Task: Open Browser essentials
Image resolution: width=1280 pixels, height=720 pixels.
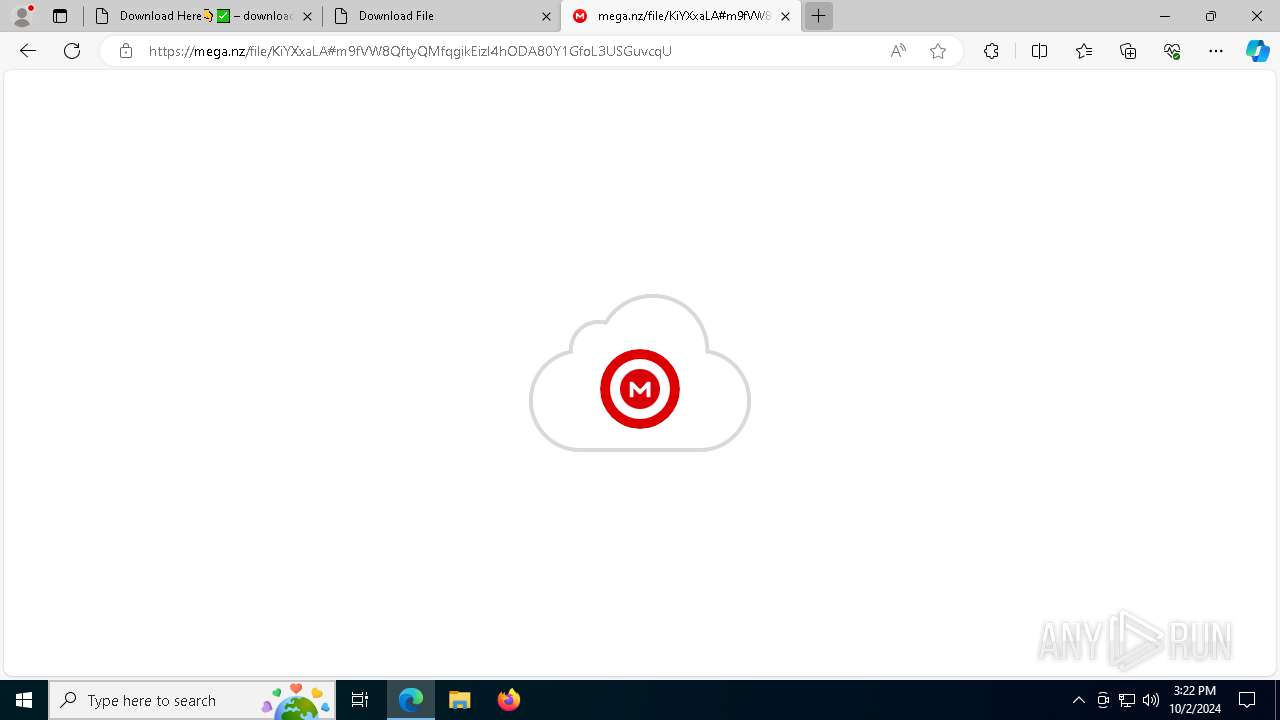Action: pos(1172,51)
